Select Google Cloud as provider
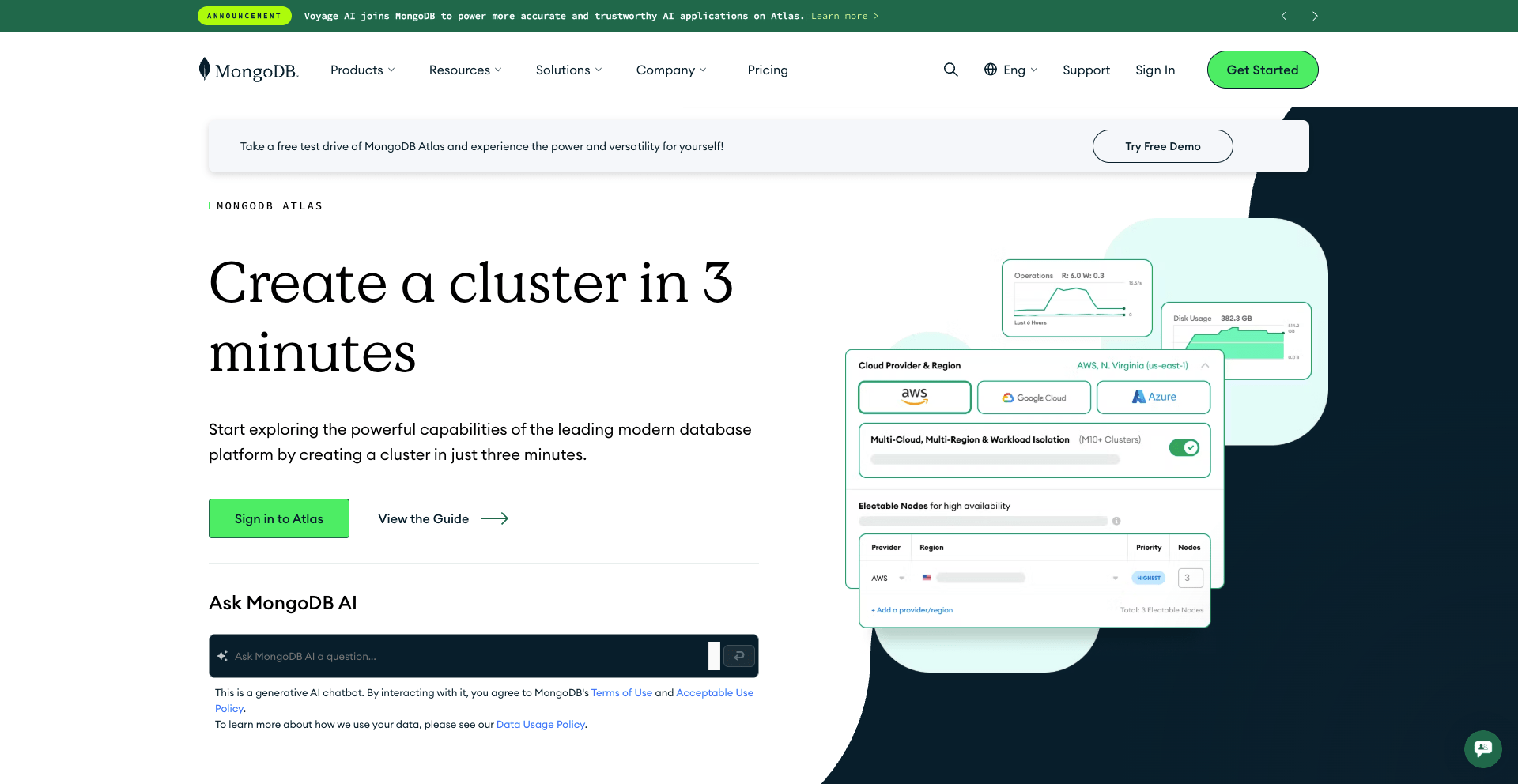Viewport: 1518px width, 784px height. [x=1033, y=397]
